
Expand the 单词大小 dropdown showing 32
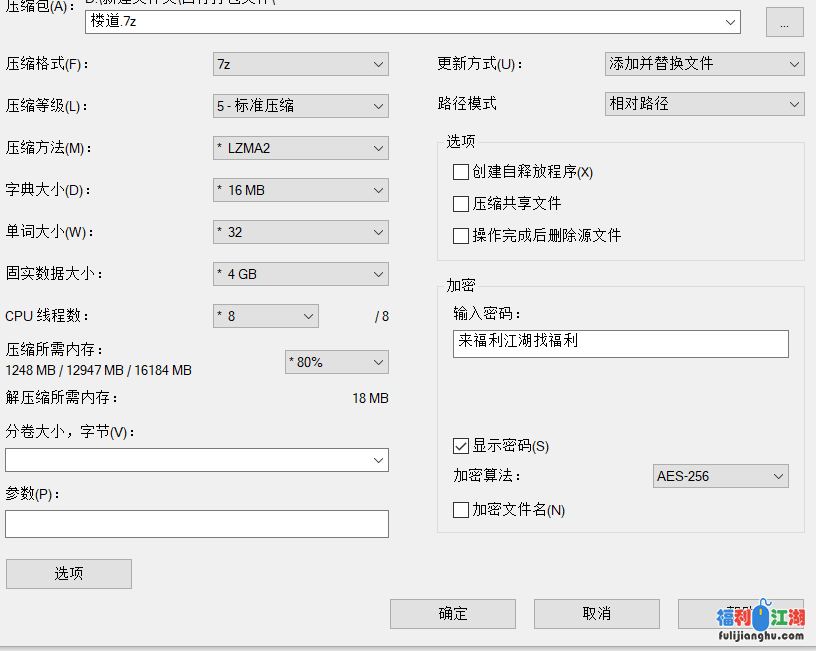(x=300, y=232)
